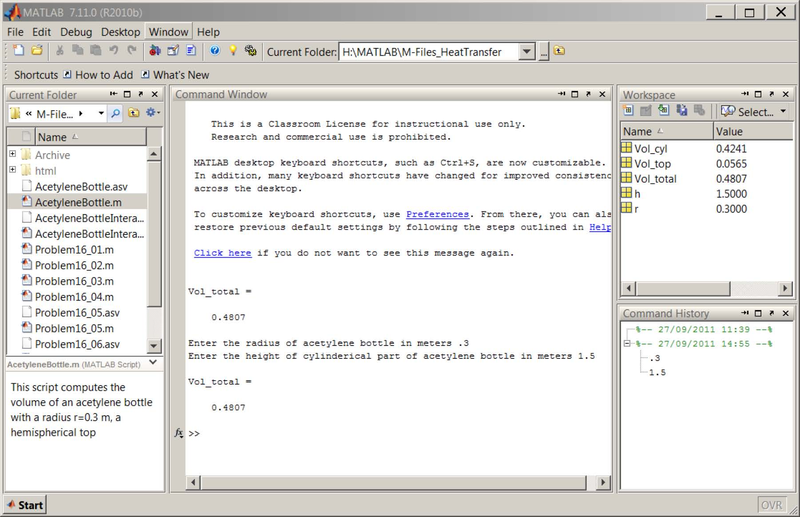The image size is (800, 517).
Task: Expand the html folder
Action: [13, 169]
